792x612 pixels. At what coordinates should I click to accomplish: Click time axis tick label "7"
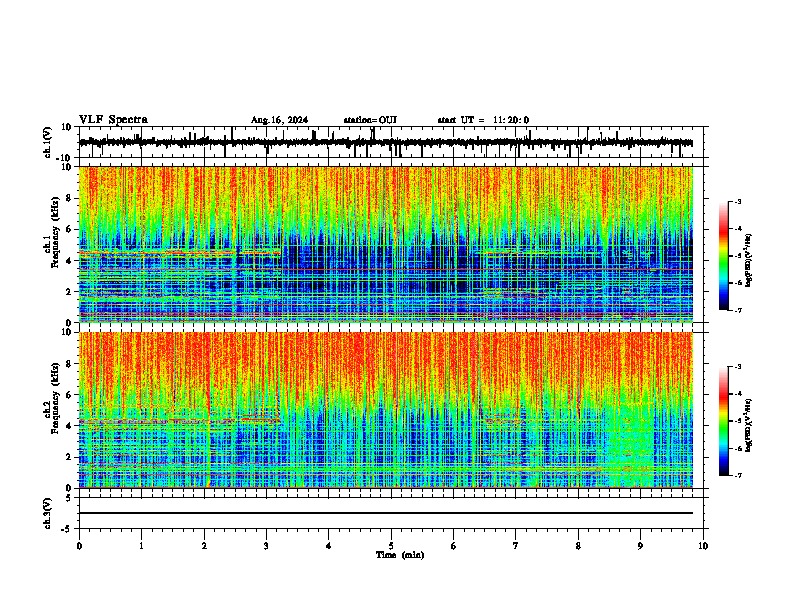516,546
